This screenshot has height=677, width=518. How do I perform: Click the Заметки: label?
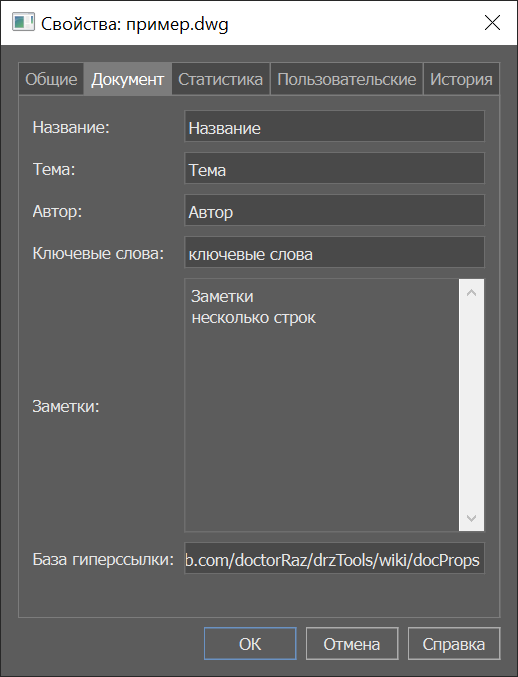pyautogui.click(x=66, y=406)
